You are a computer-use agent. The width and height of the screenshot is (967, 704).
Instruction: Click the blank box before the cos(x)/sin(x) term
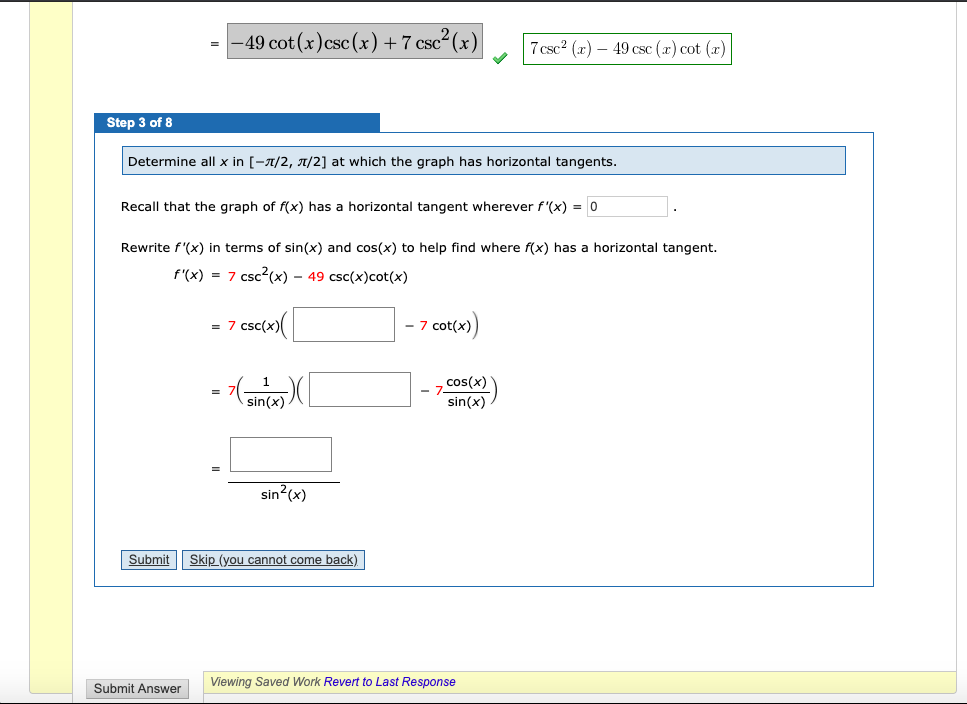click(359, 389)
